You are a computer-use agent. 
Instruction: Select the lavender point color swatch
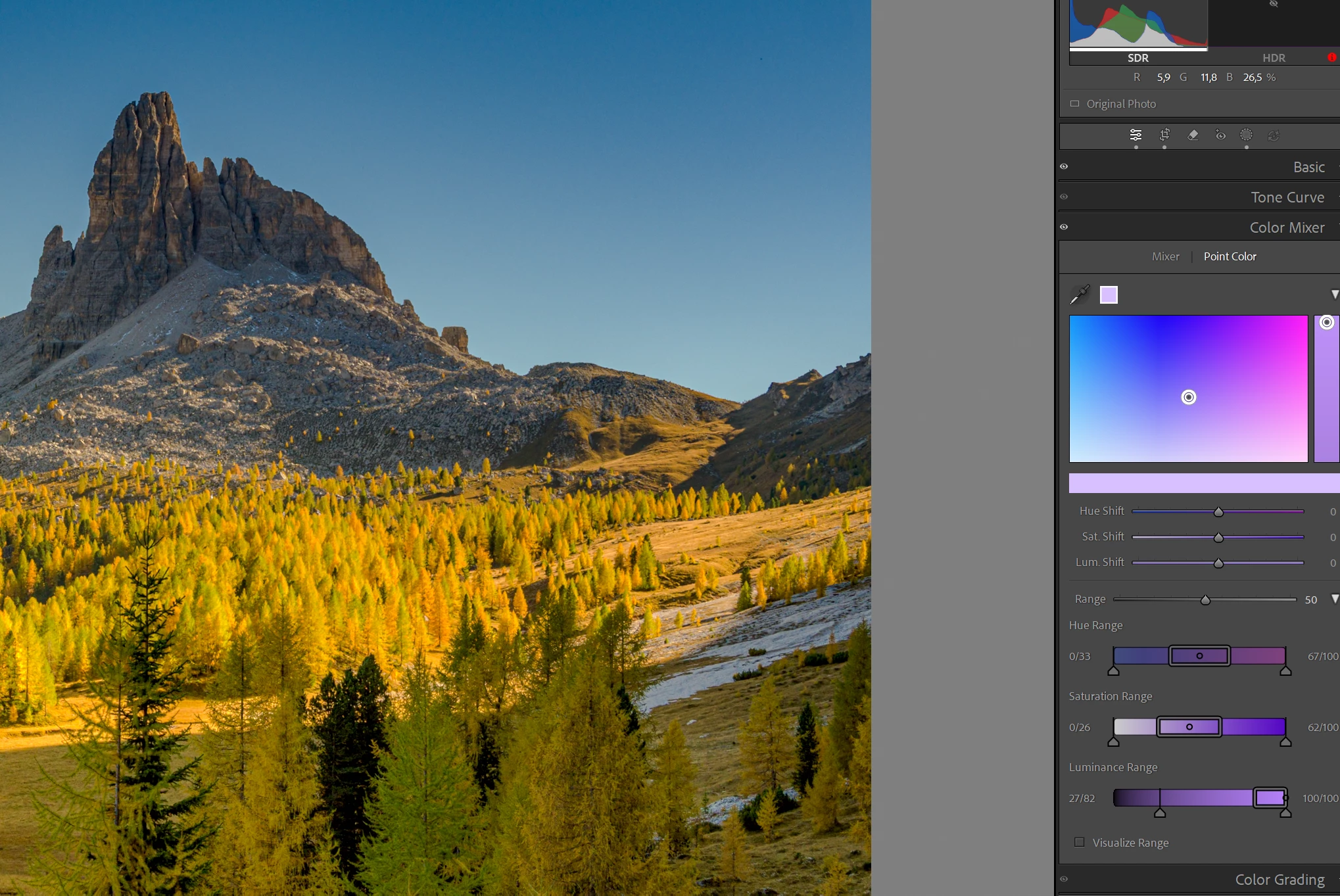pyautogui.click(x=1109, y=295)
